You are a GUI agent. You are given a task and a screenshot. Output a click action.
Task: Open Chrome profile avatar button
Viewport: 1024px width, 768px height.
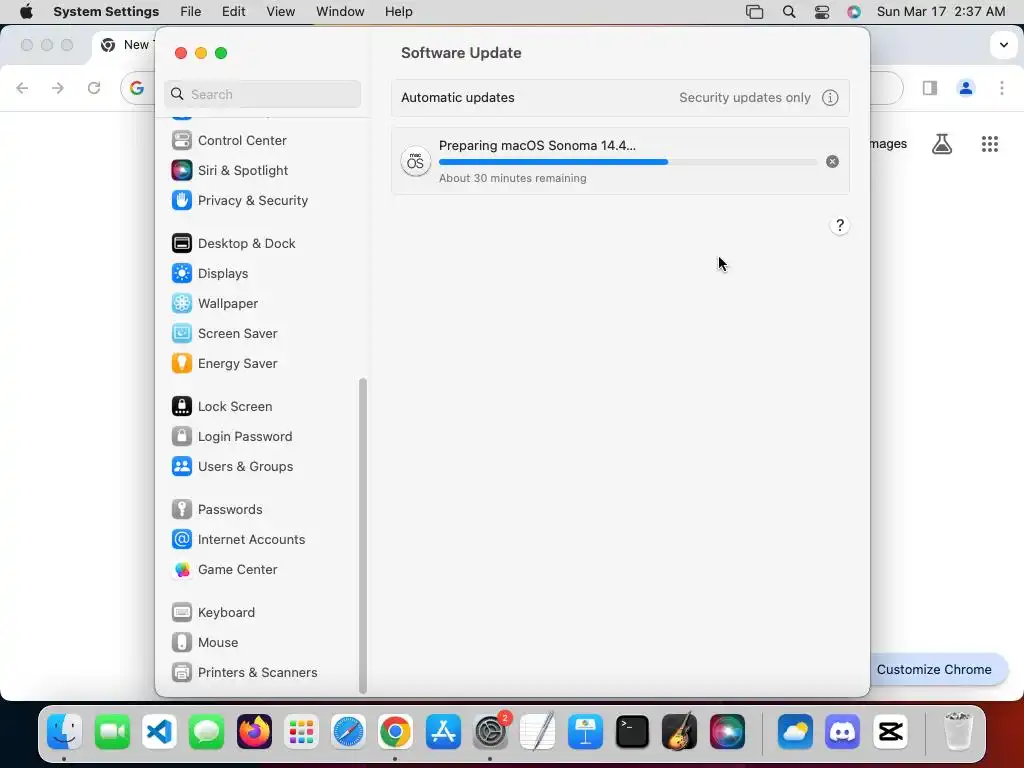966,88
